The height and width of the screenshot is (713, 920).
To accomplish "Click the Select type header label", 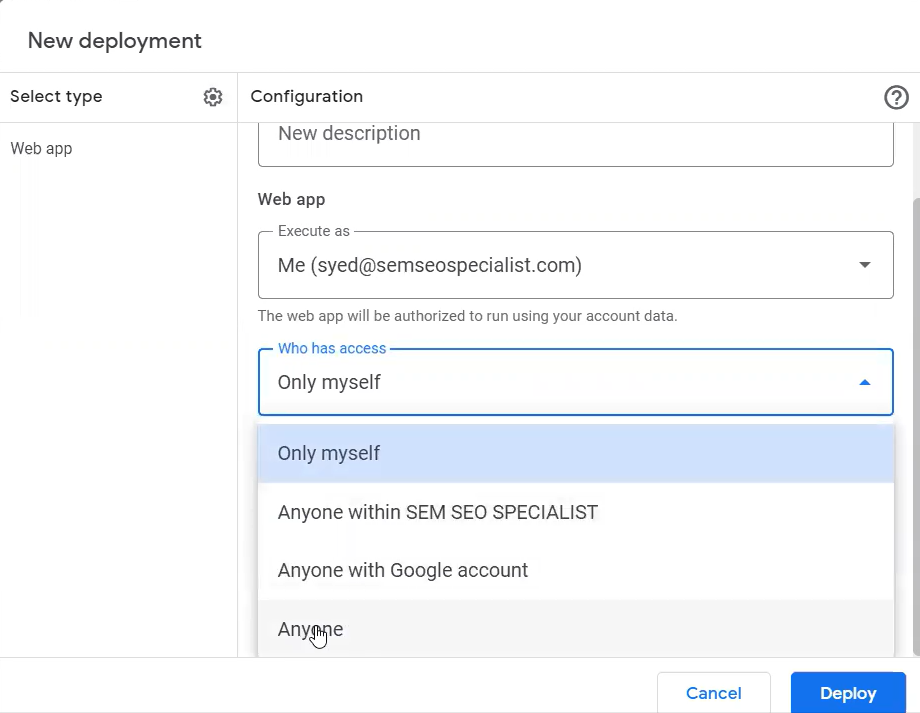I will (56, 97).
